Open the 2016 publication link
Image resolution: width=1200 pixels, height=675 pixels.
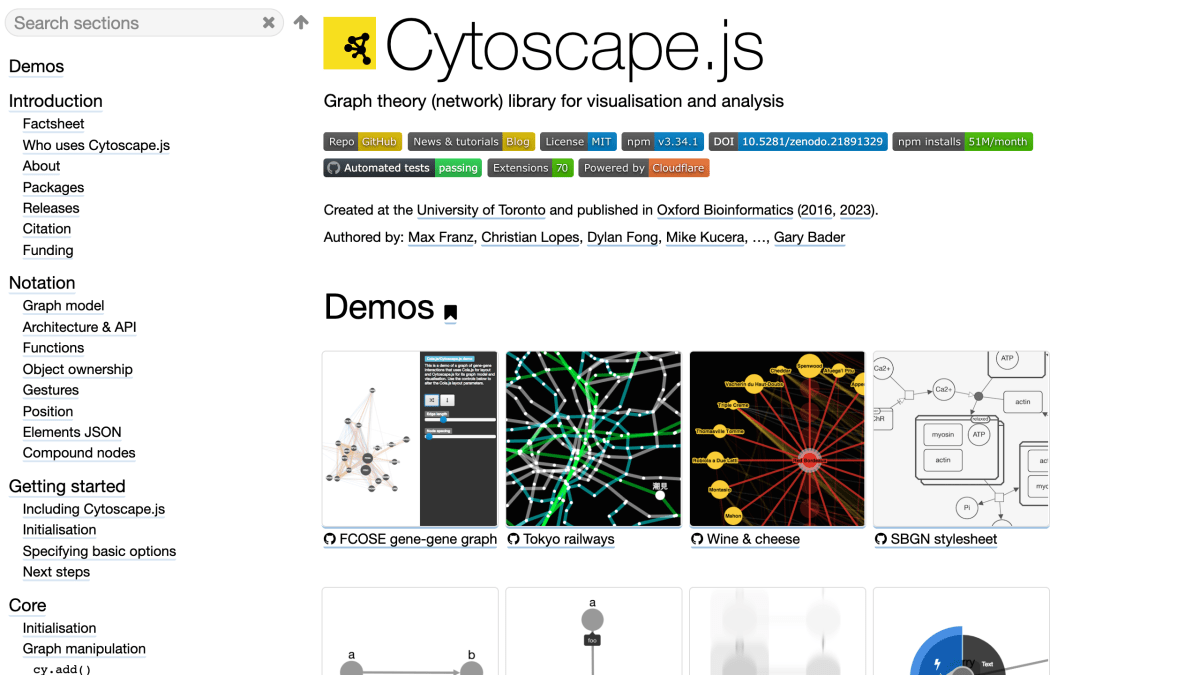coord(816,210)
